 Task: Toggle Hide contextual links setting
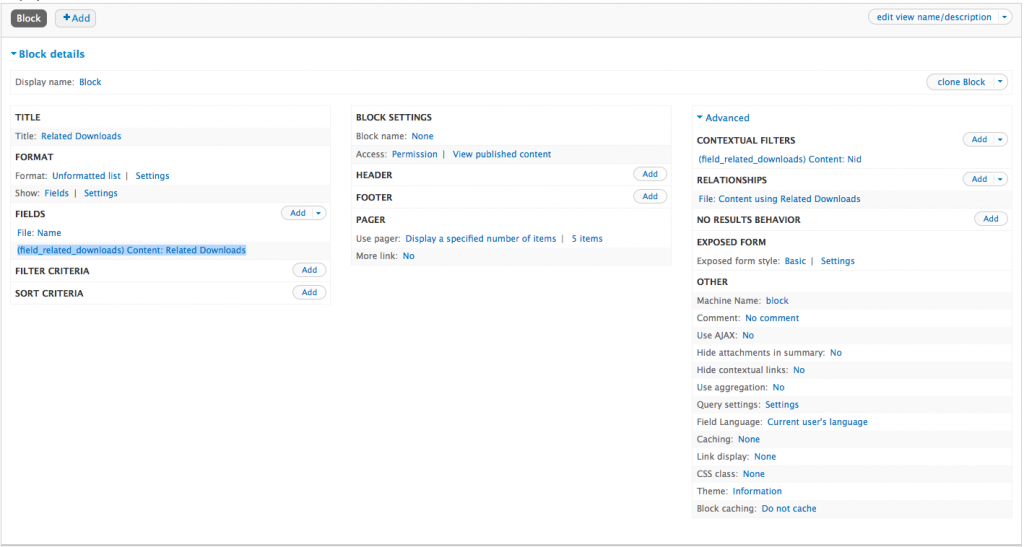[x=798, y=370]
